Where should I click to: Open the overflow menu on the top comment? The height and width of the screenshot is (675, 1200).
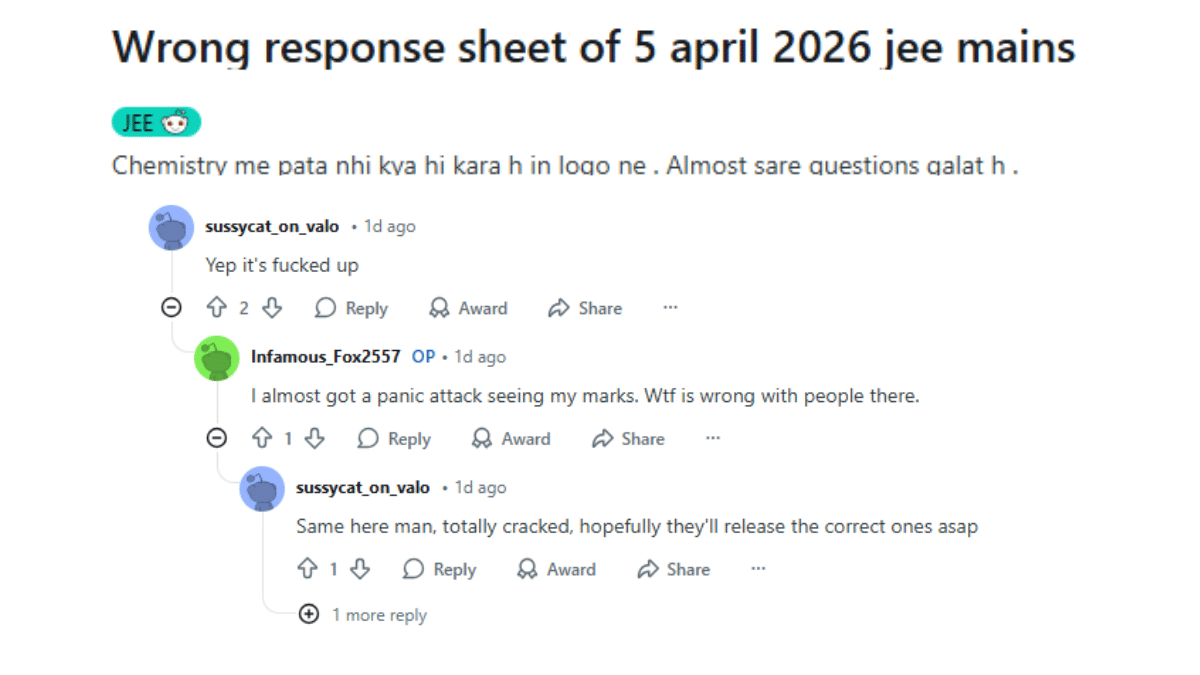[x=670, y=307]
